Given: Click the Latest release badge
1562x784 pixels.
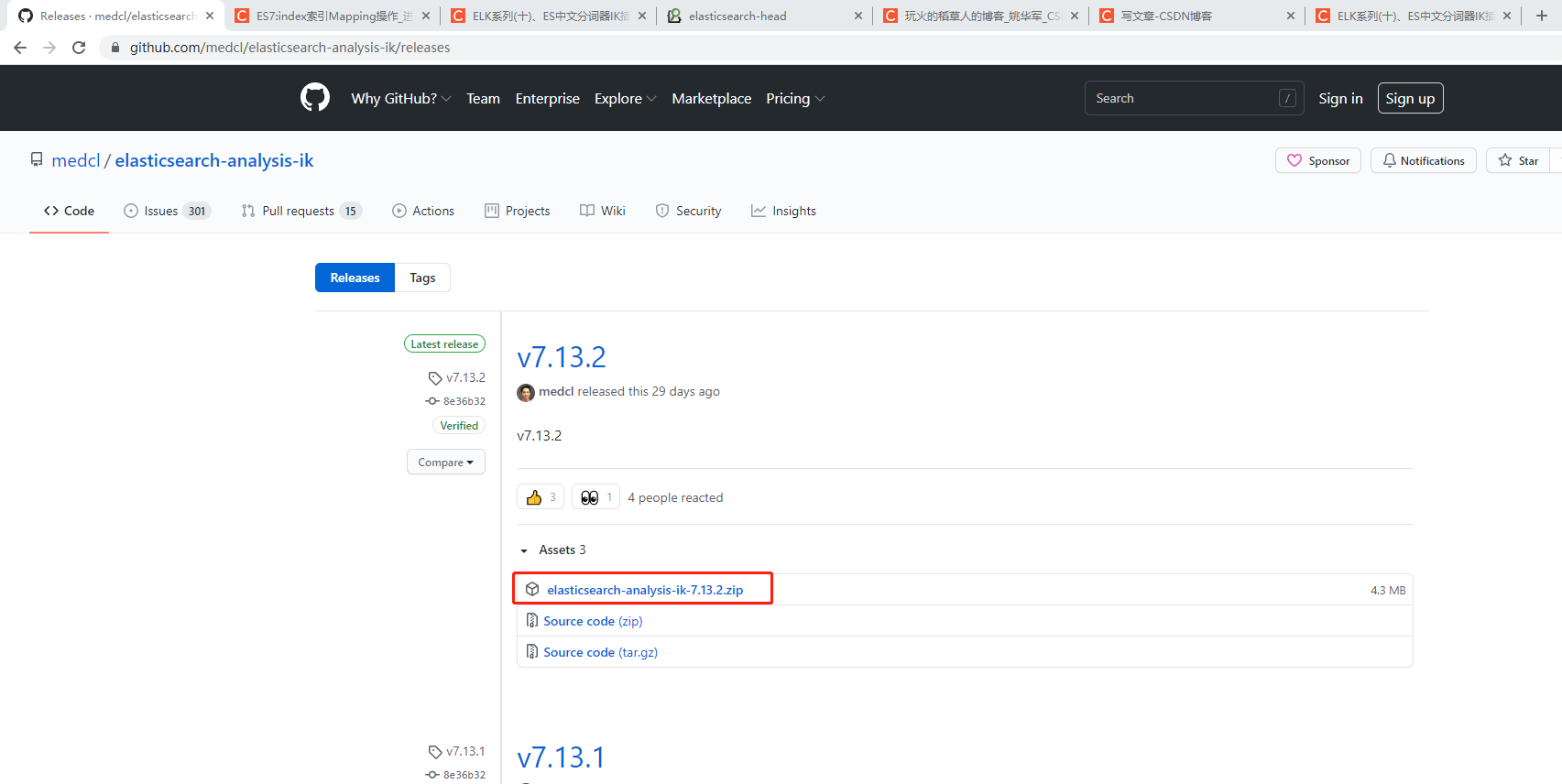Looking at the screenshot, I should [444, 343].
